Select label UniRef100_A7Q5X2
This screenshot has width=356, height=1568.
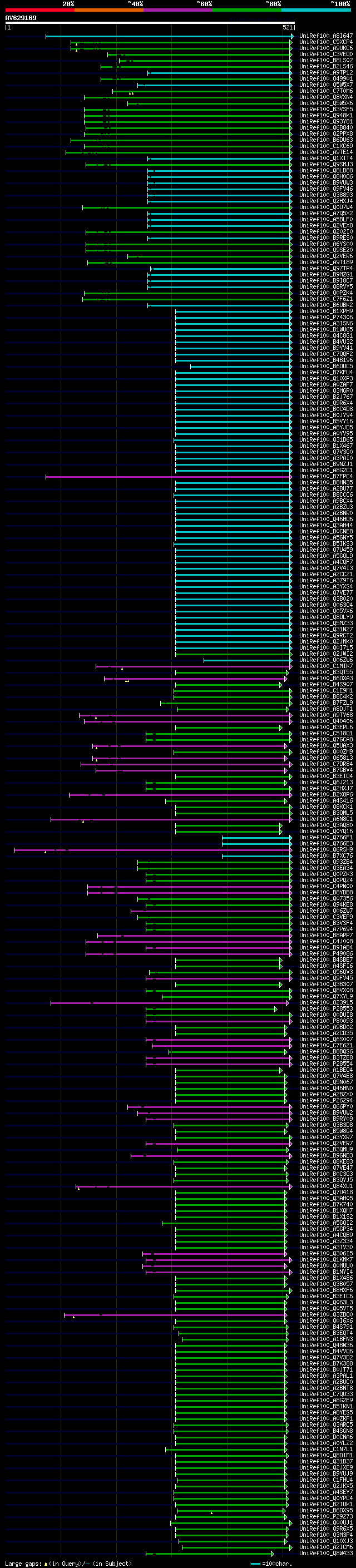[x=325, y=213]
